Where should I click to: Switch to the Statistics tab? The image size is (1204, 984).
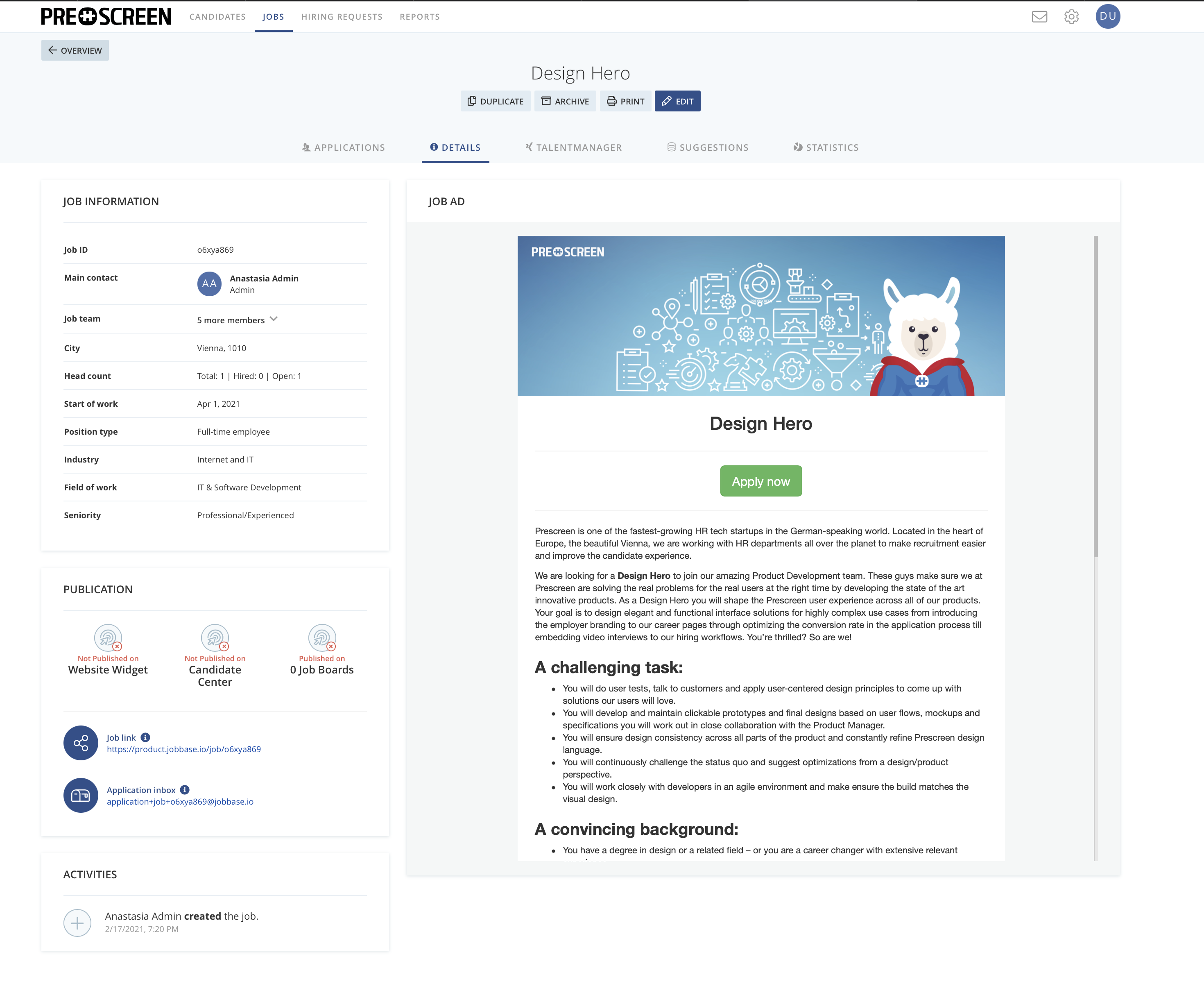coord(826,147)
